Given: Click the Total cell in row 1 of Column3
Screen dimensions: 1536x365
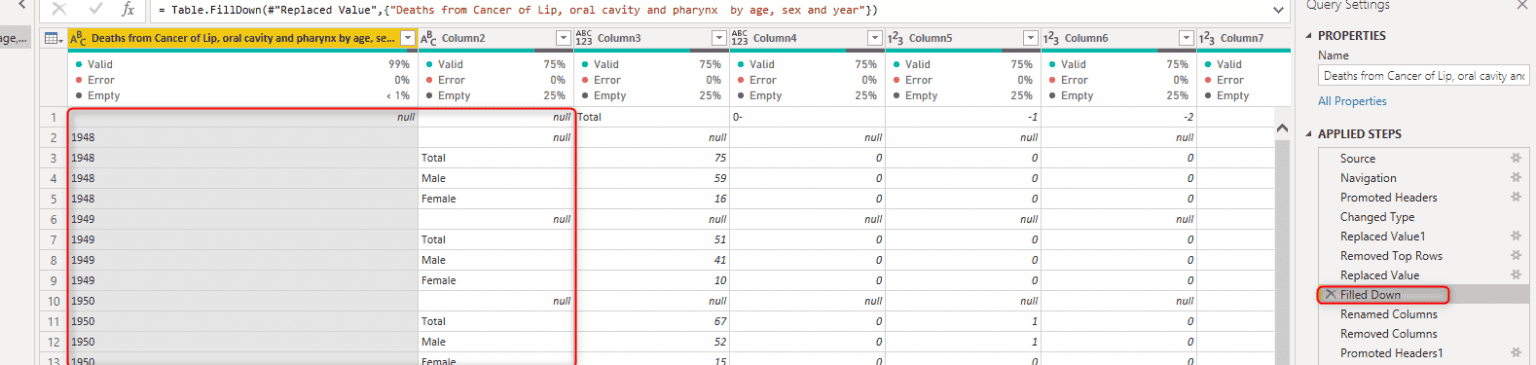Looking at the screenshot, I should point(651,117).
